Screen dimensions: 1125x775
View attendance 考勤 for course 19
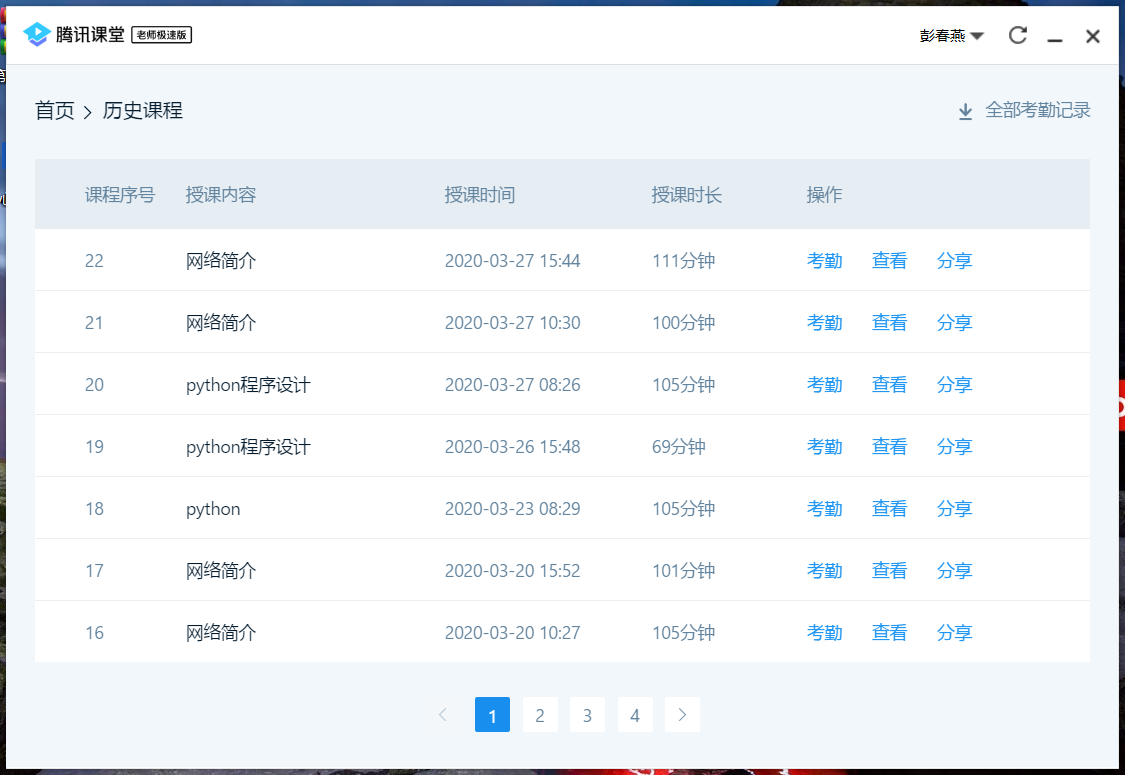coord(824,447)
